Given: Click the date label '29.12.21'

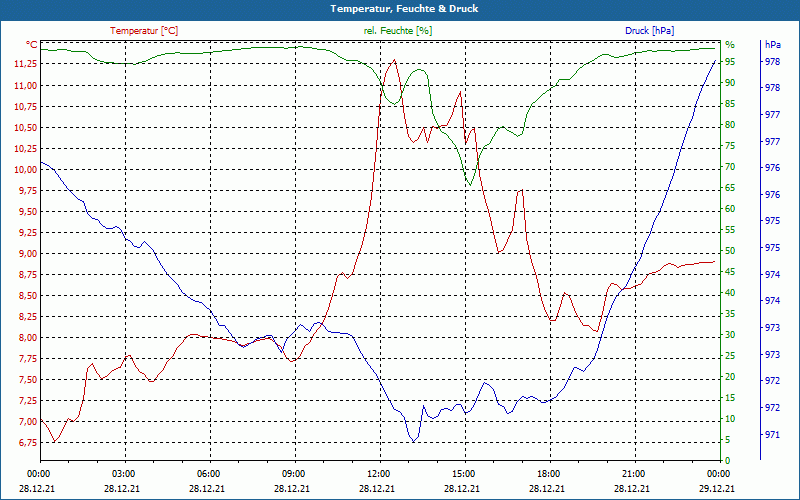Looking at the screenshot, I should (x=717, y=488).
